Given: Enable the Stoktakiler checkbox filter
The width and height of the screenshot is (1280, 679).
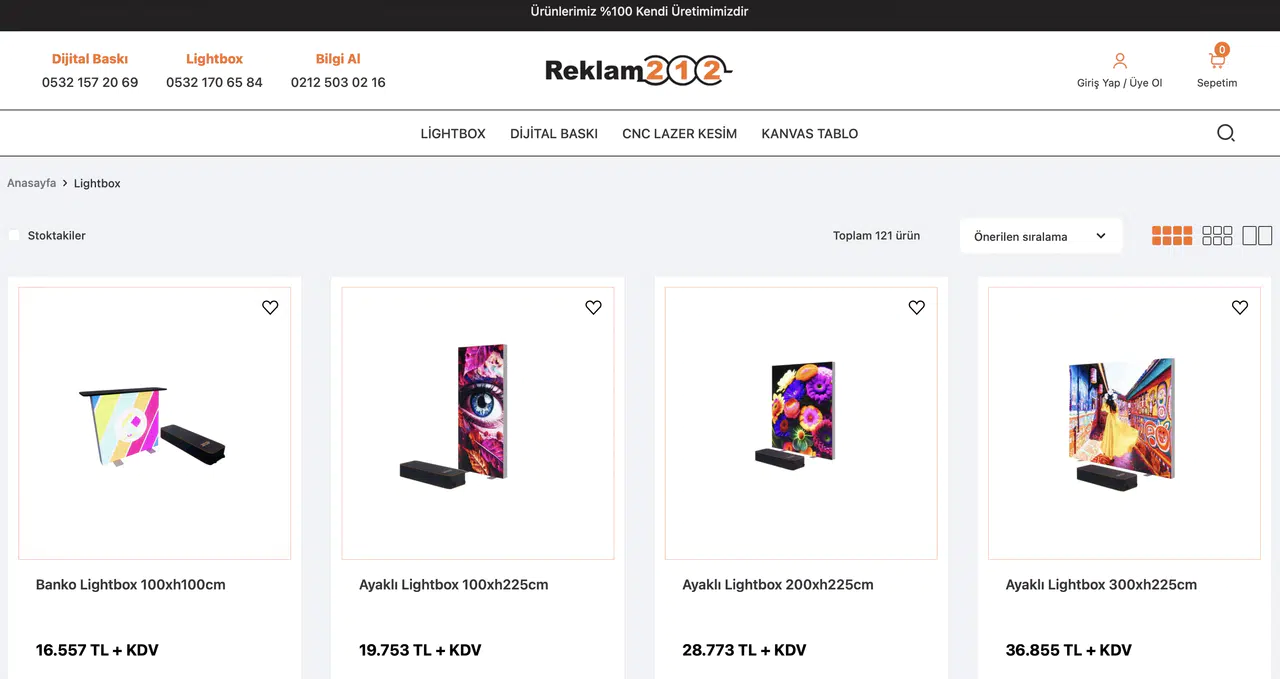Looking at the screenshot, I should pyautogui.click(x=14, y=235).
